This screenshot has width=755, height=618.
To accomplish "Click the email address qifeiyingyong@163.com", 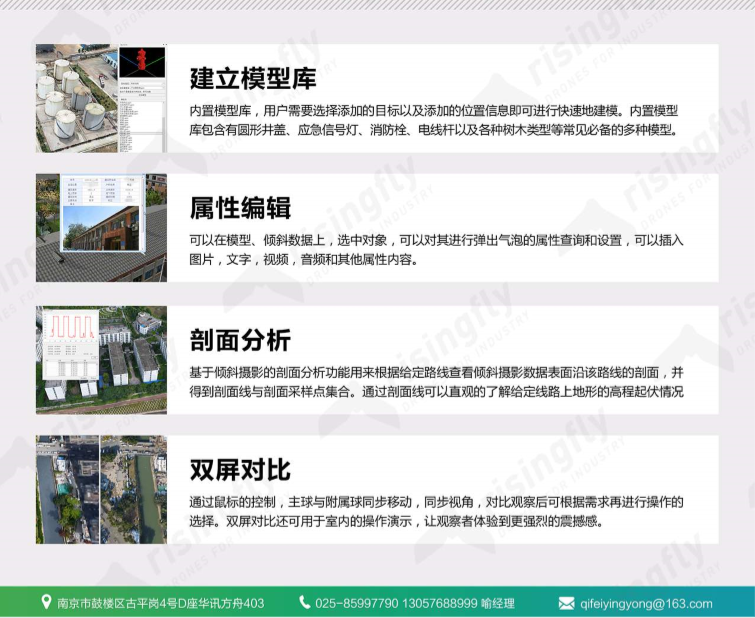I will pyautogui.click(x=646, y=603).
